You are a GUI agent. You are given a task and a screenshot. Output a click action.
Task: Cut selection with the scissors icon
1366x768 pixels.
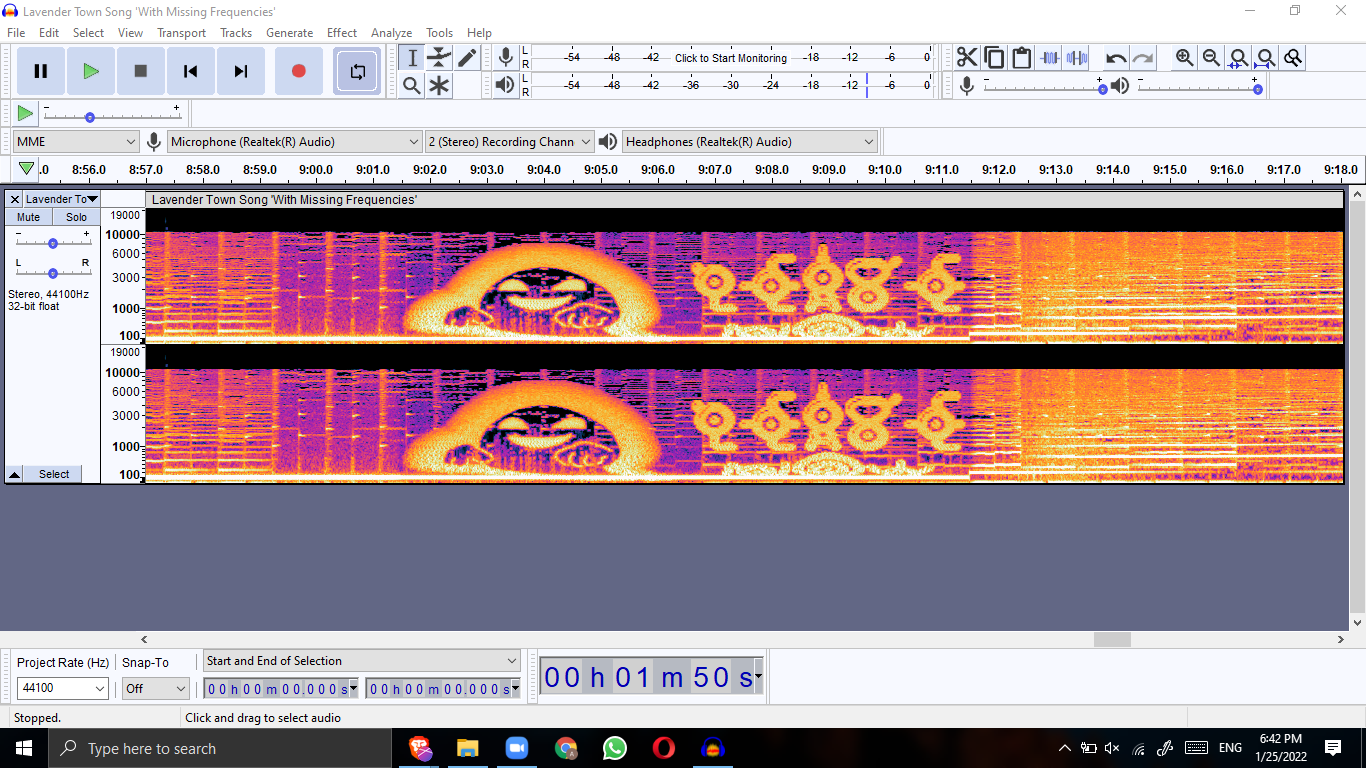coord(967,58)
